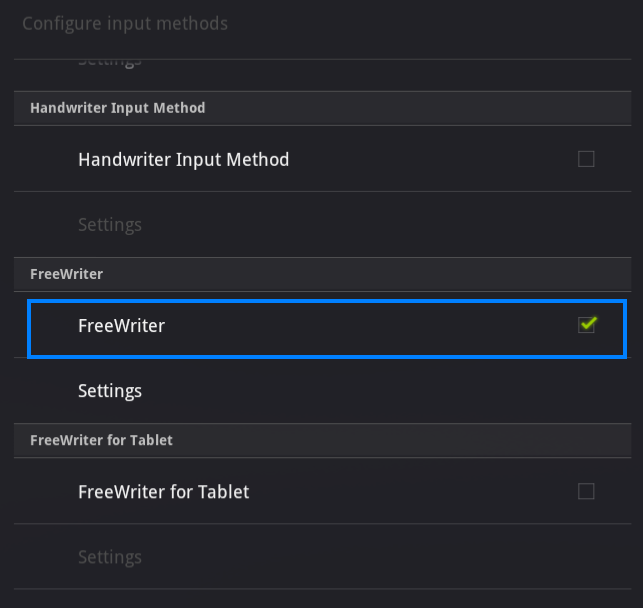Enable the Handwriter Input Method checkbox

point(586,159)
